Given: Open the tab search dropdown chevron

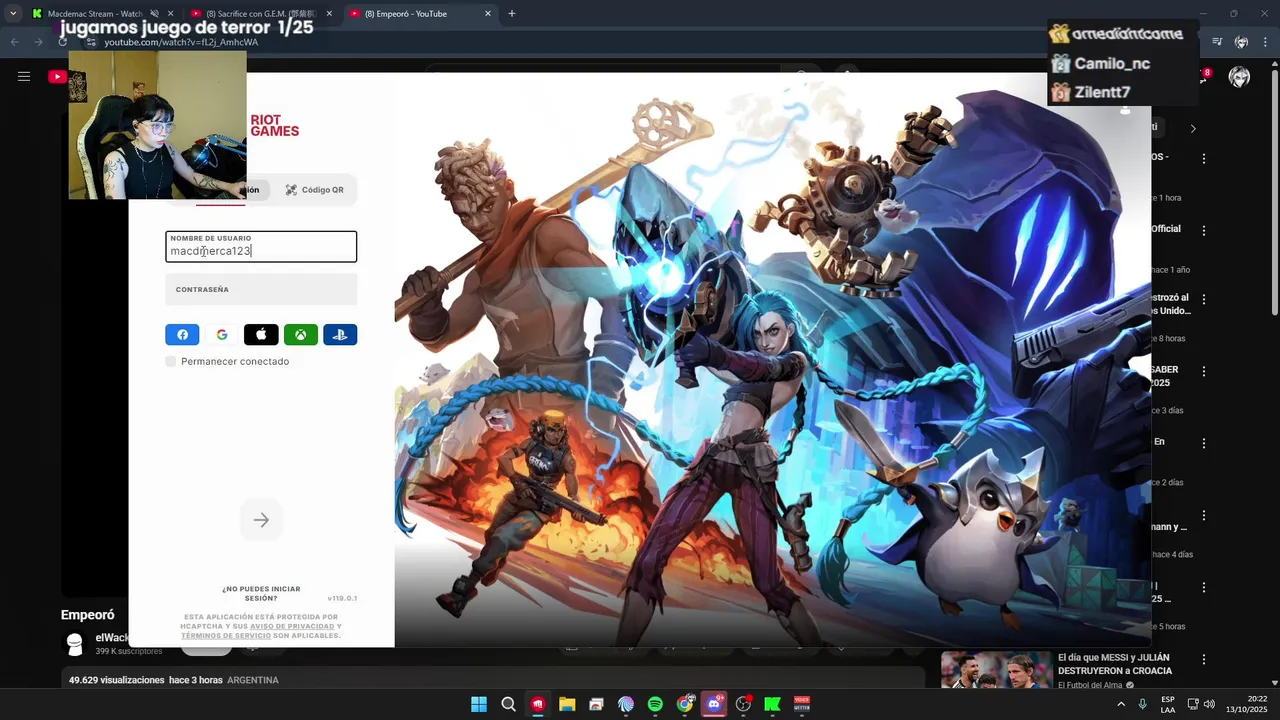Looking at the screenshot, I should (x=12, y=14).
